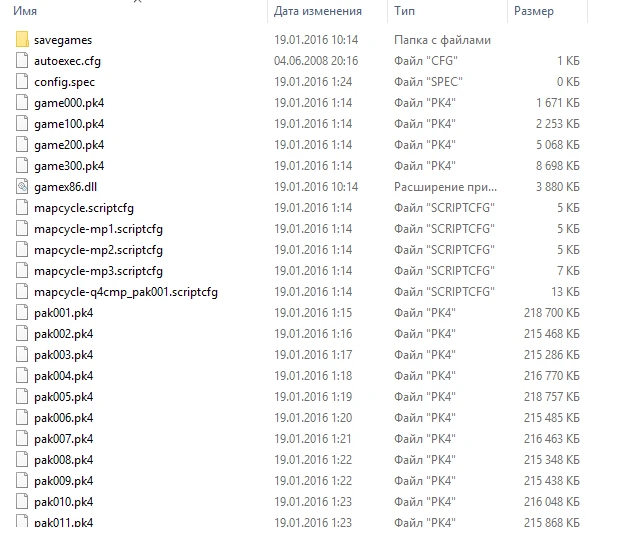Image resolution: width=628 pixels, height=539 pixels.
Task: Click the 3 880 КБ size cell
Action: (x=558, y=187)
